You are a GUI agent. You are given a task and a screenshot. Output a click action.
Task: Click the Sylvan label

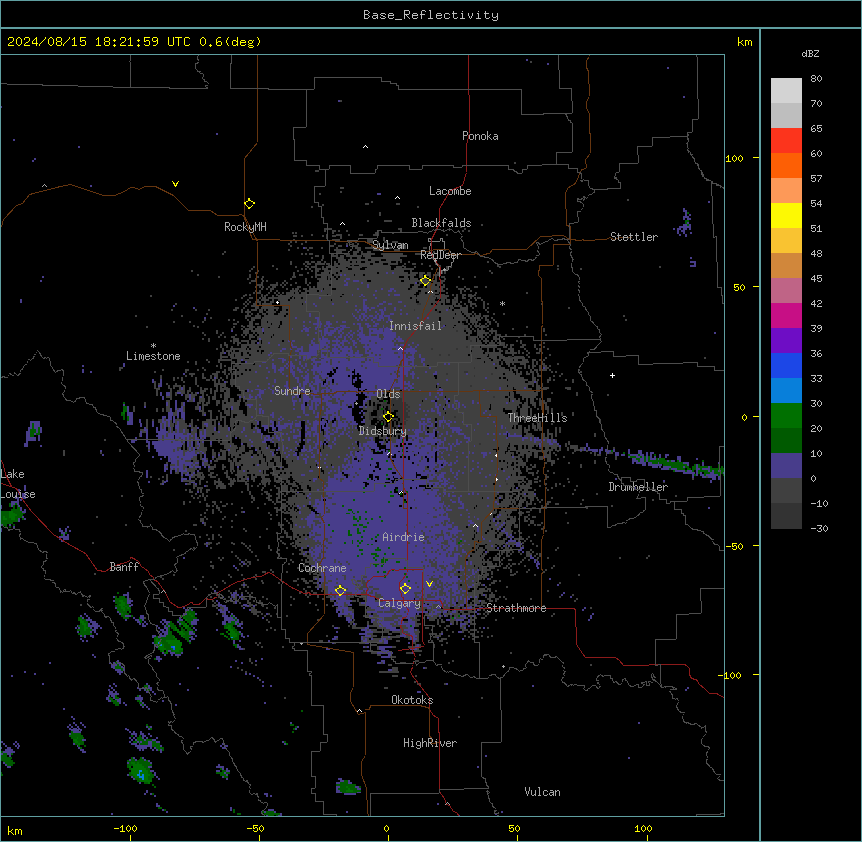pyautogui.click(x=390, y=245)
